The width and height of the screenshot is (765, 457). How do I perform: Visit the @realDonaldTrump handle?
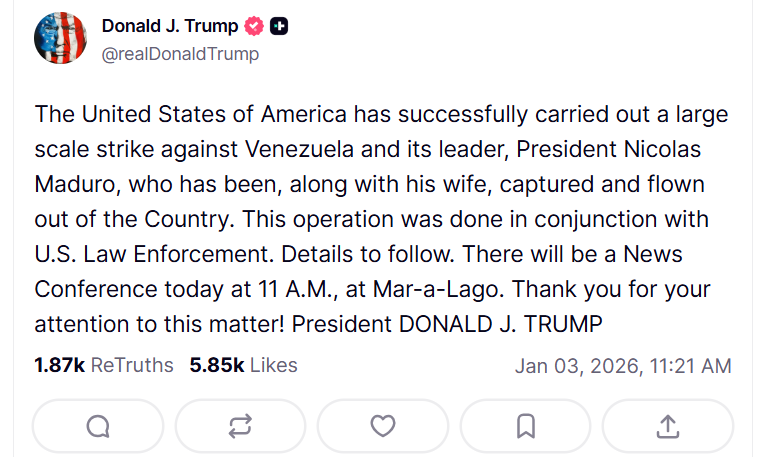[180, 54]
